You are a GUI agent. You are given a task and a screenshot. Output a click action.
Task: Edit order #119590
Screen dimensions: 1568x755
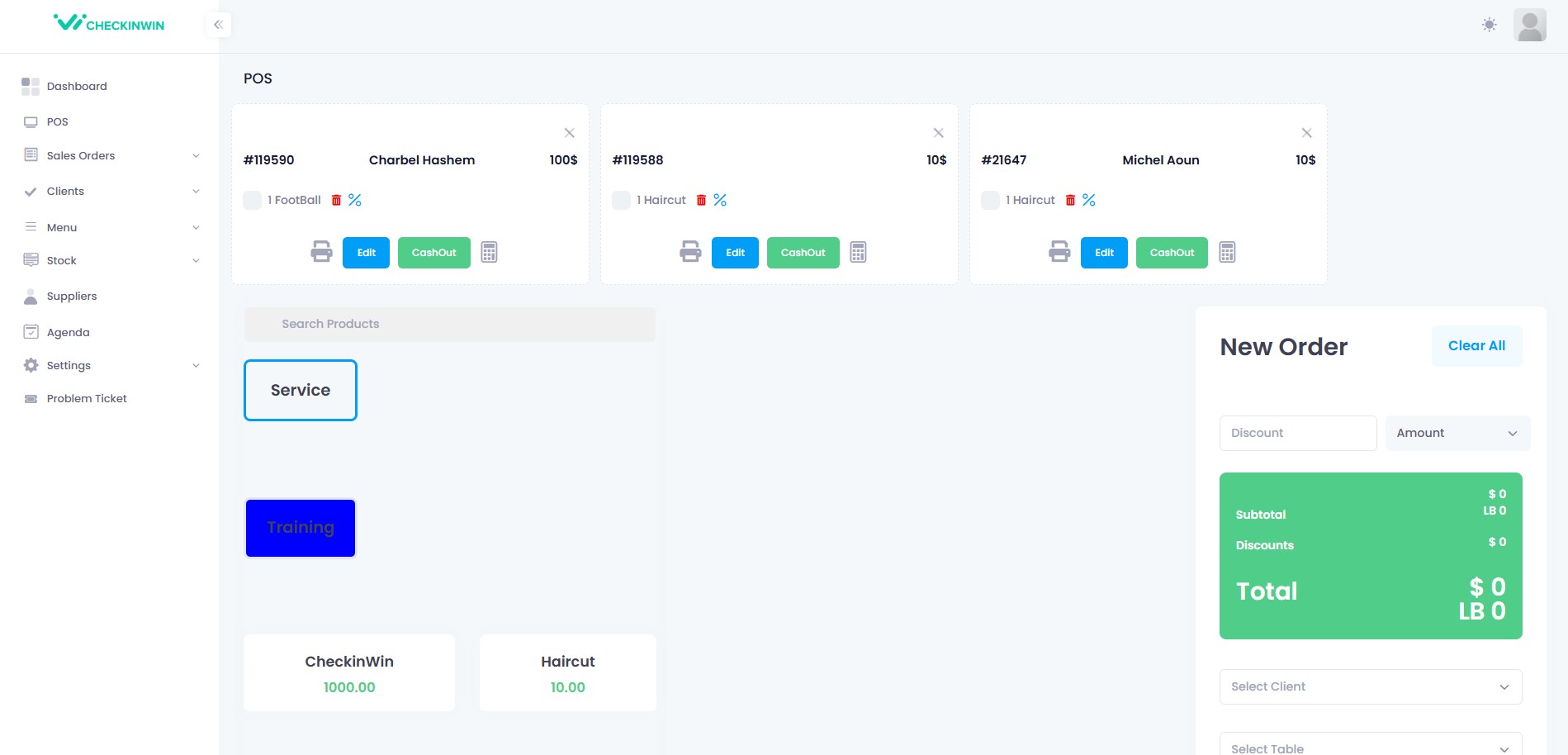click(x=366, y=253)
